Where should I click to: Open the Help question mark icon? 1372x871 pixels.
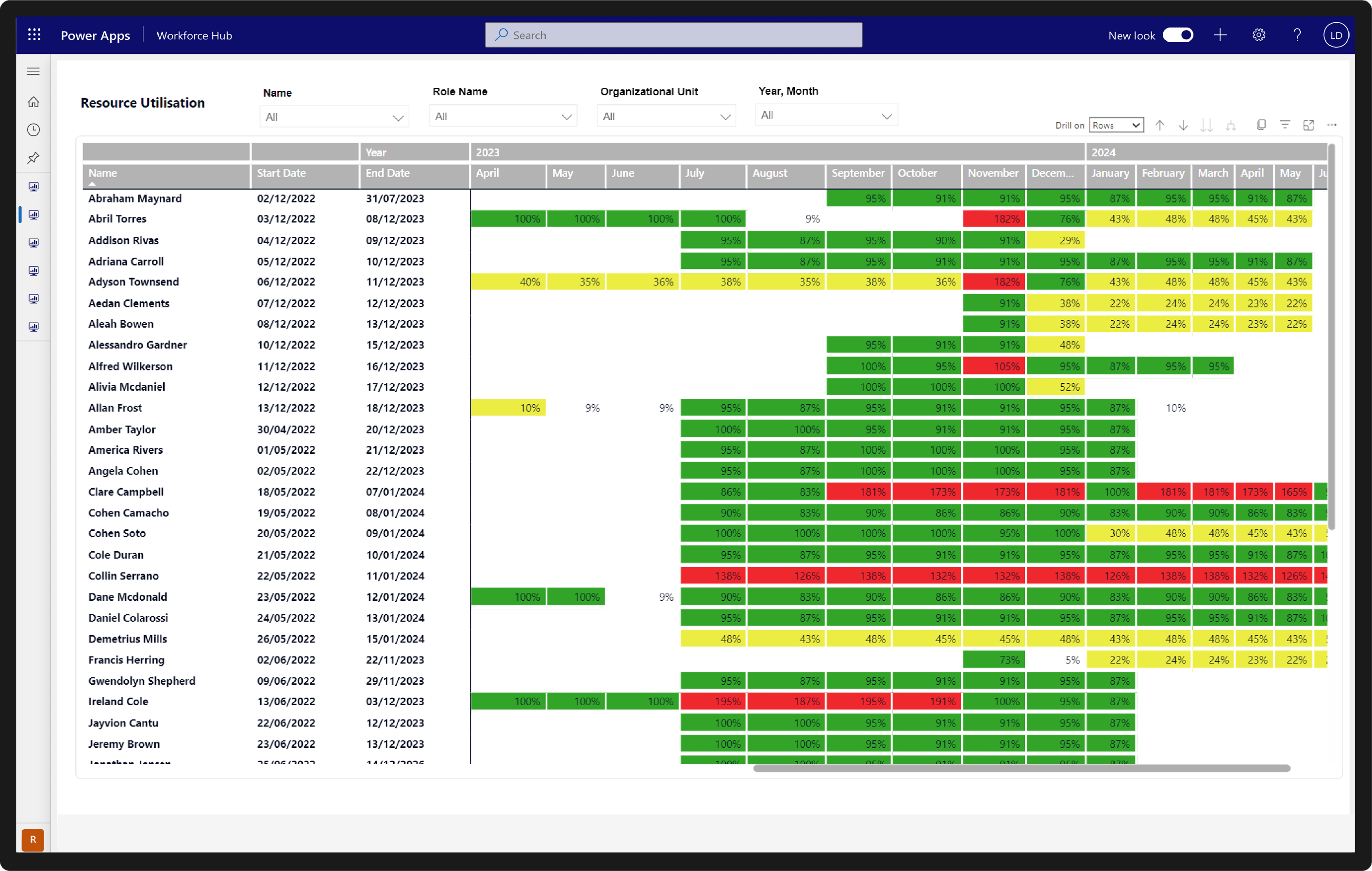(x=1297, y=35)
